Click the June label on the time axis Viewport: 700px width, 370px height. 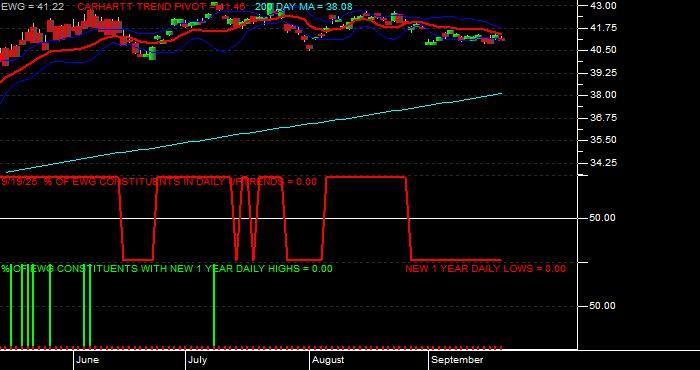point(88,360)
